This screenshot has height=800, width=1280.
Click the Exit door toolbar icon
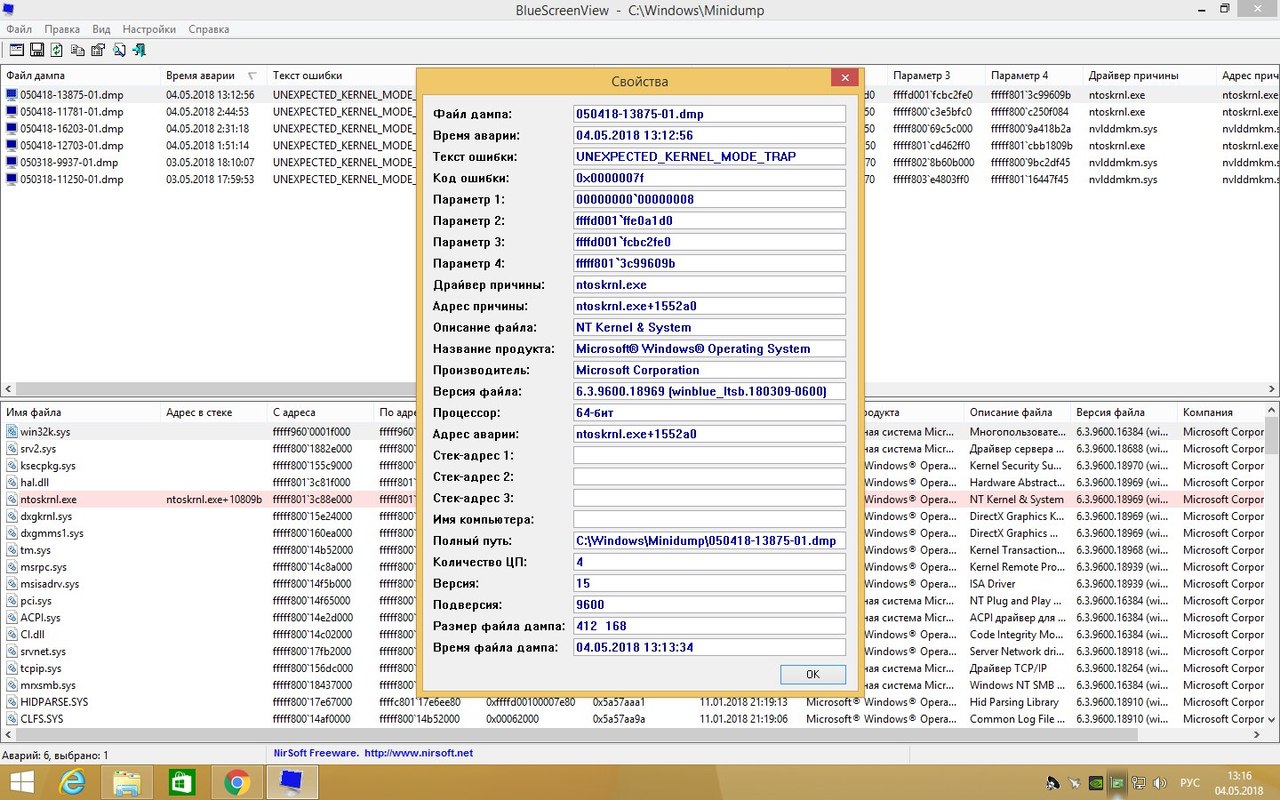pos(139,50)
